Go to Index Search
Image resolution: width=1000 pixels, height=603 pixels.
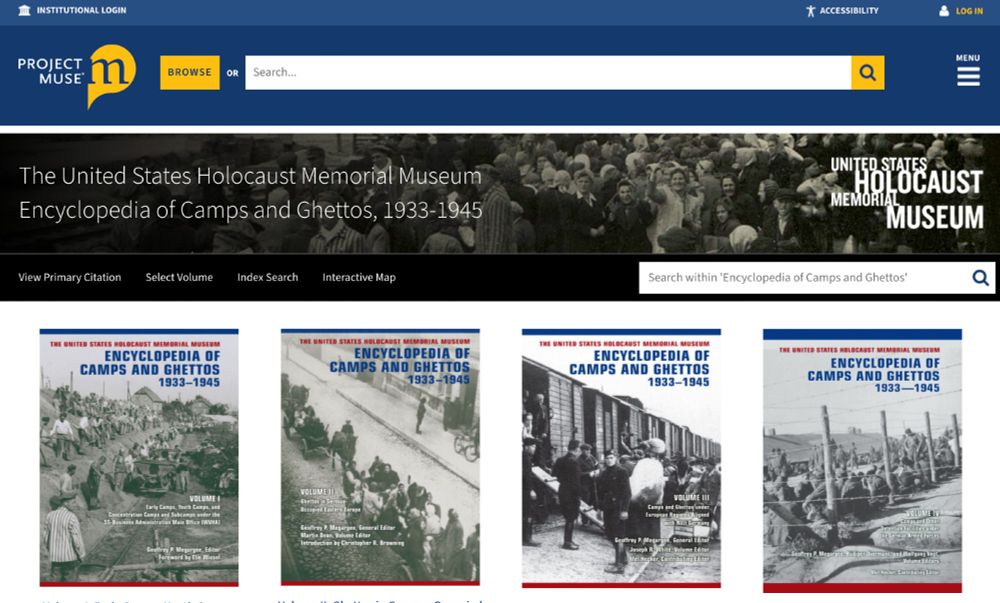pyautogui.click(x=267, y=277)
